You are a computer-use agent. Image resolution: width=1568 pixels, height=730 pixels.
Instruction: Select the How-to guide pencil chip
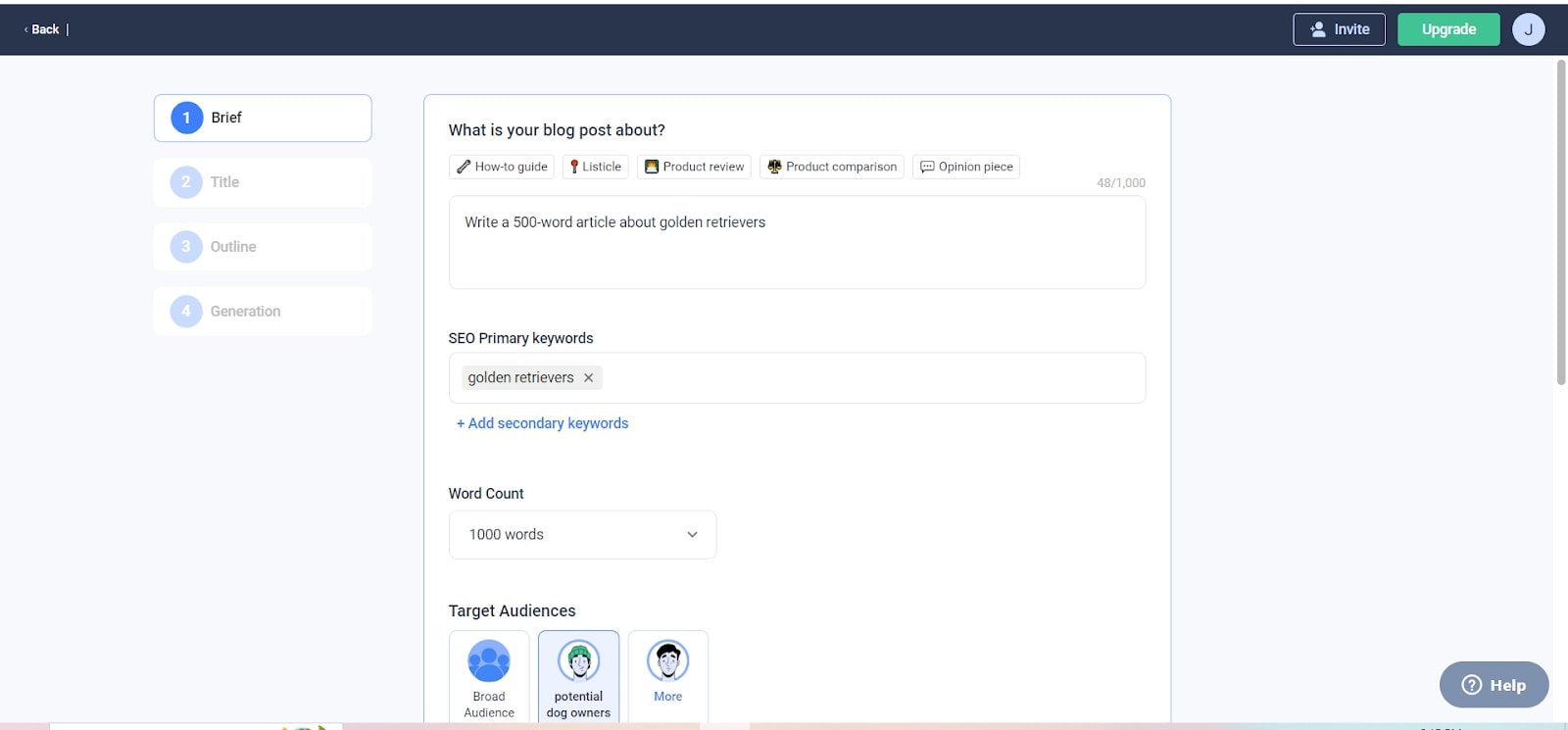(502, 167)
